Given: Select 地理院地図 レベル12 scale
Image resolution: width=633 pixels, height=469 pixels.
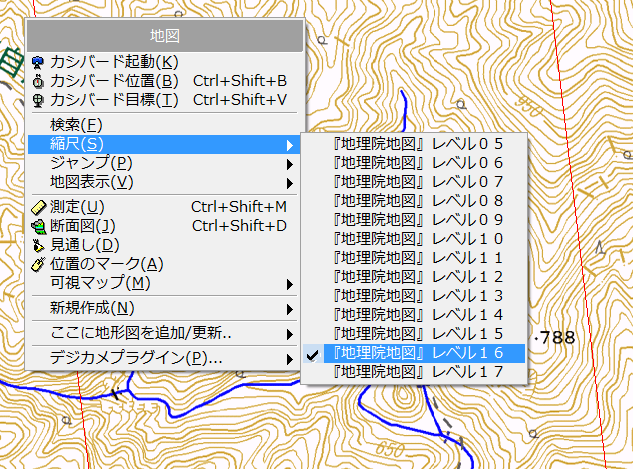Looking at the screenshot, I should click(414, 277).
